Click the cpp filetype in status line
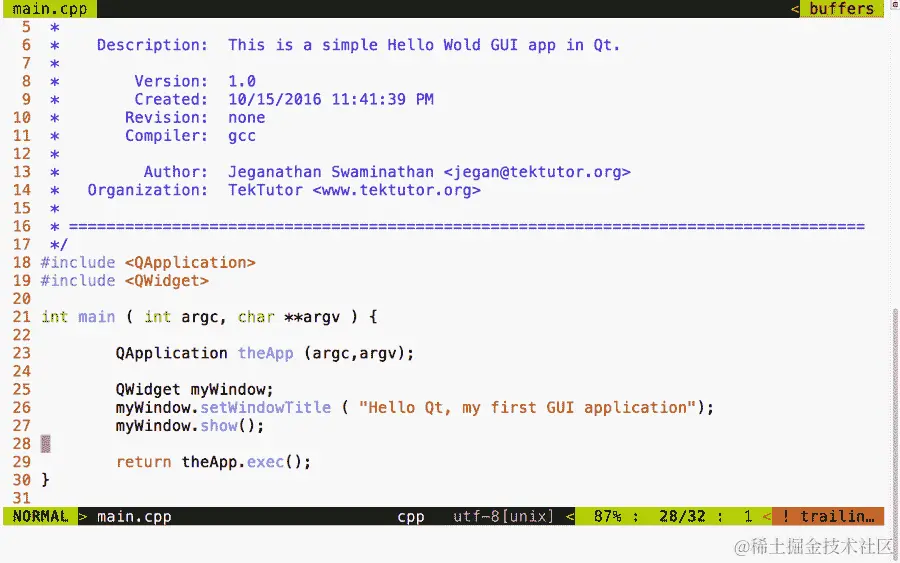900x563 pixels. coord(411,517)
